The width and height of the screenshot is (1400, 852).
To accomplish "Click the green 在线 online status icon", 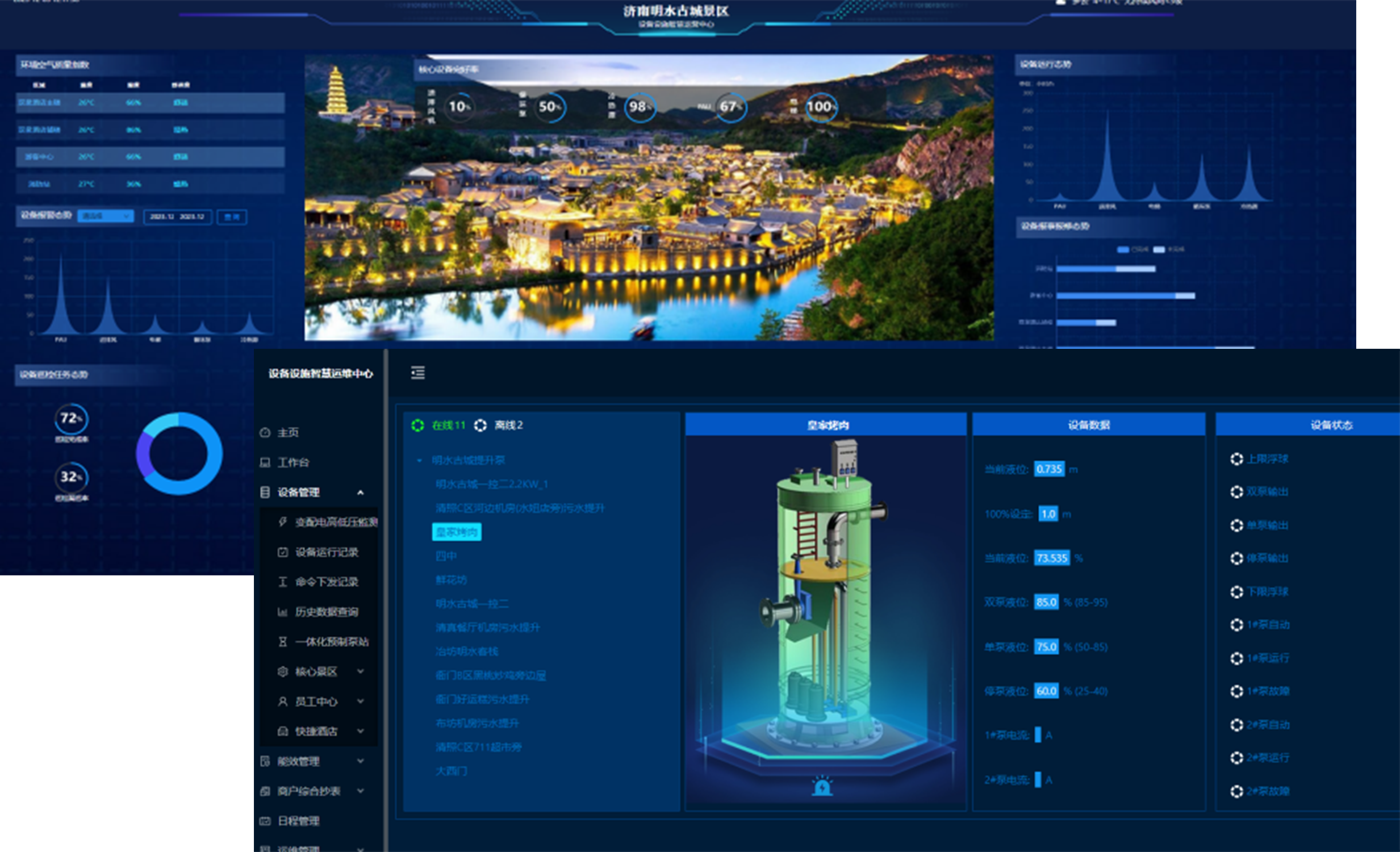I will point(417,425).
